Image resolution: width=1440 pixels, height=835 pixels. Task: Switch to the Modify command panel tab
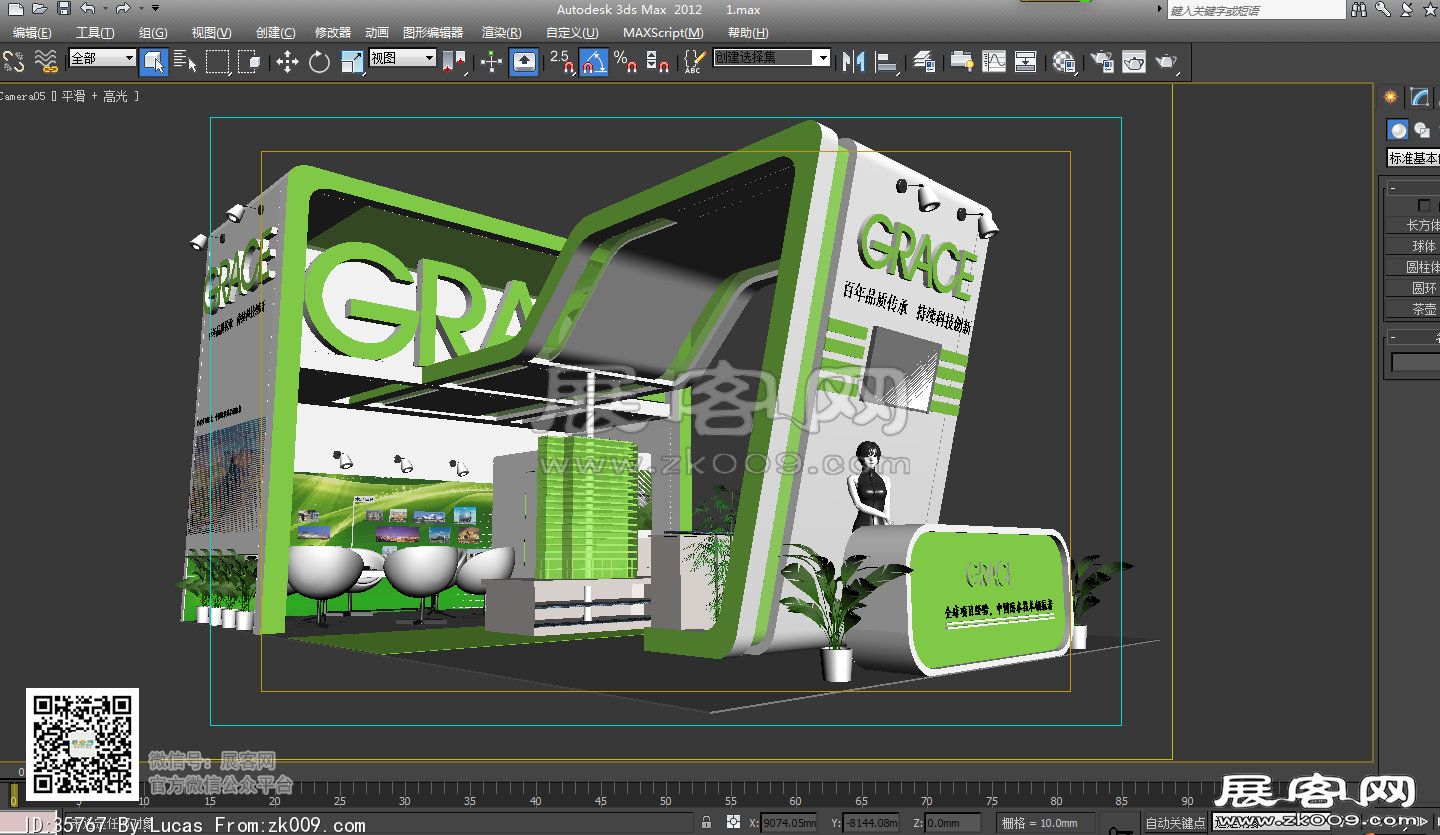tap(1419, 97)
